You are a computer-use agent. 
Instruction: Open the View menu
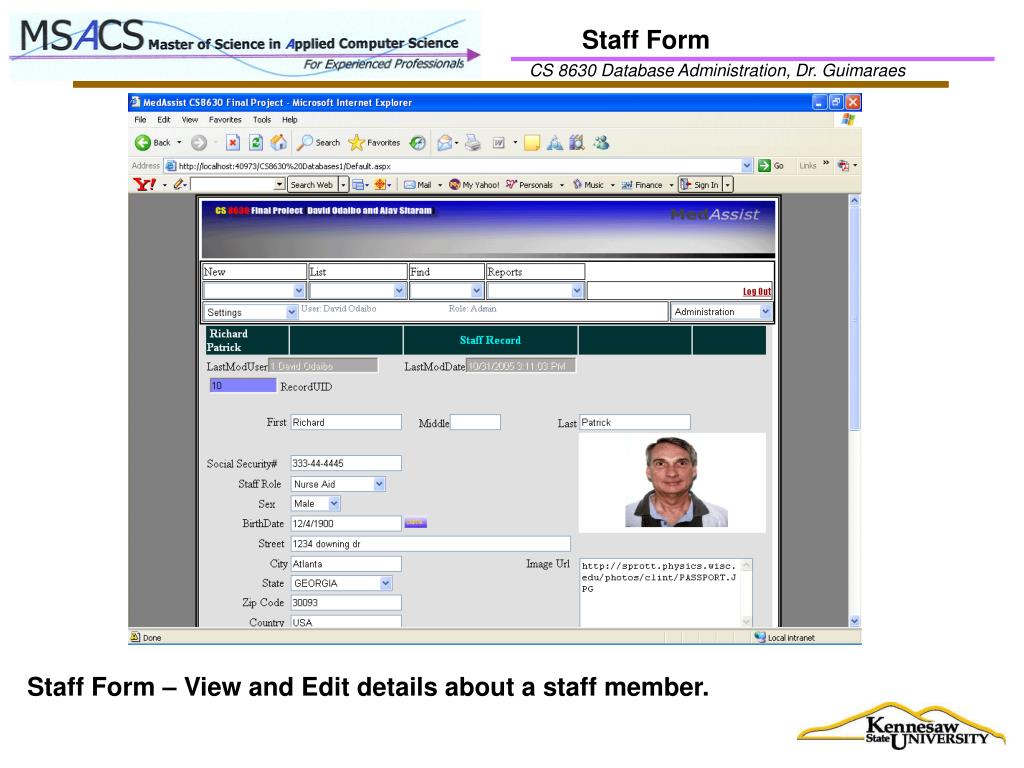tap(190, 120)
